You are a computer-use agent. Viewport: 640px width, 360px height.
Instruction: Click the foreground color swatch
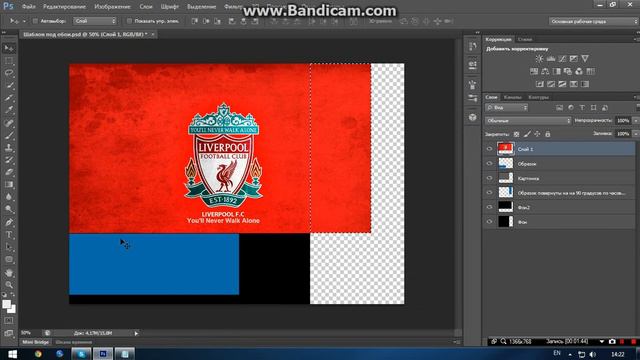pyautogui.click(x=7, y=304)
